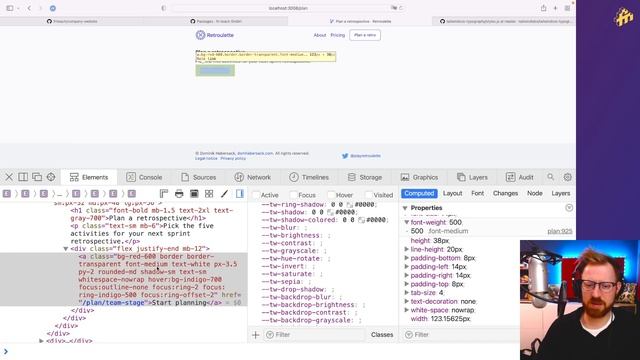Expand the padding-bottom property
The height and width of the screenshot is (360, 640).
[x=407, y=258]
